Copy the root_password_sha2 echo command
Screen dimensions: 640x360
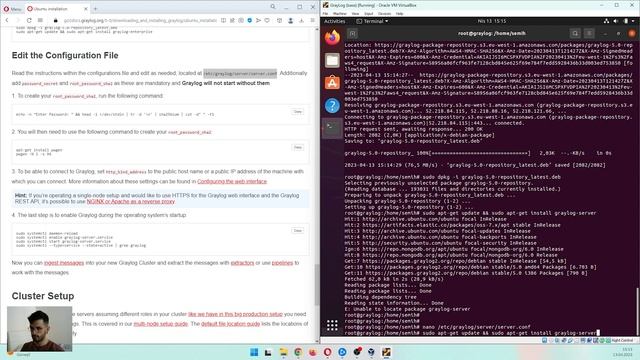click(298, 111)
